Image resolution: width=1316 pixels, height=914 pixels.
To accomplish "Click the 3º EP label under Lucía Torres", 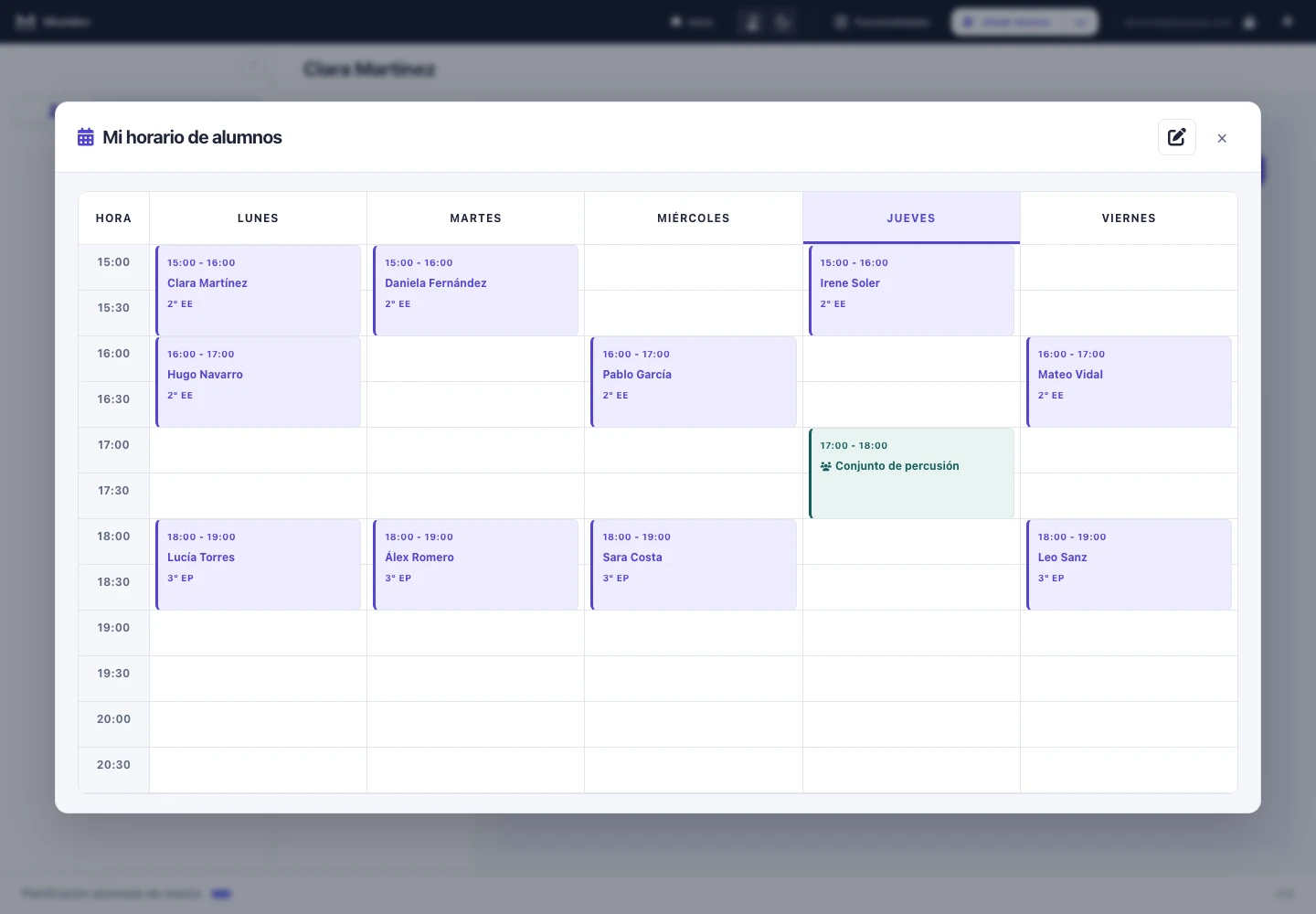I will point(180,579).
